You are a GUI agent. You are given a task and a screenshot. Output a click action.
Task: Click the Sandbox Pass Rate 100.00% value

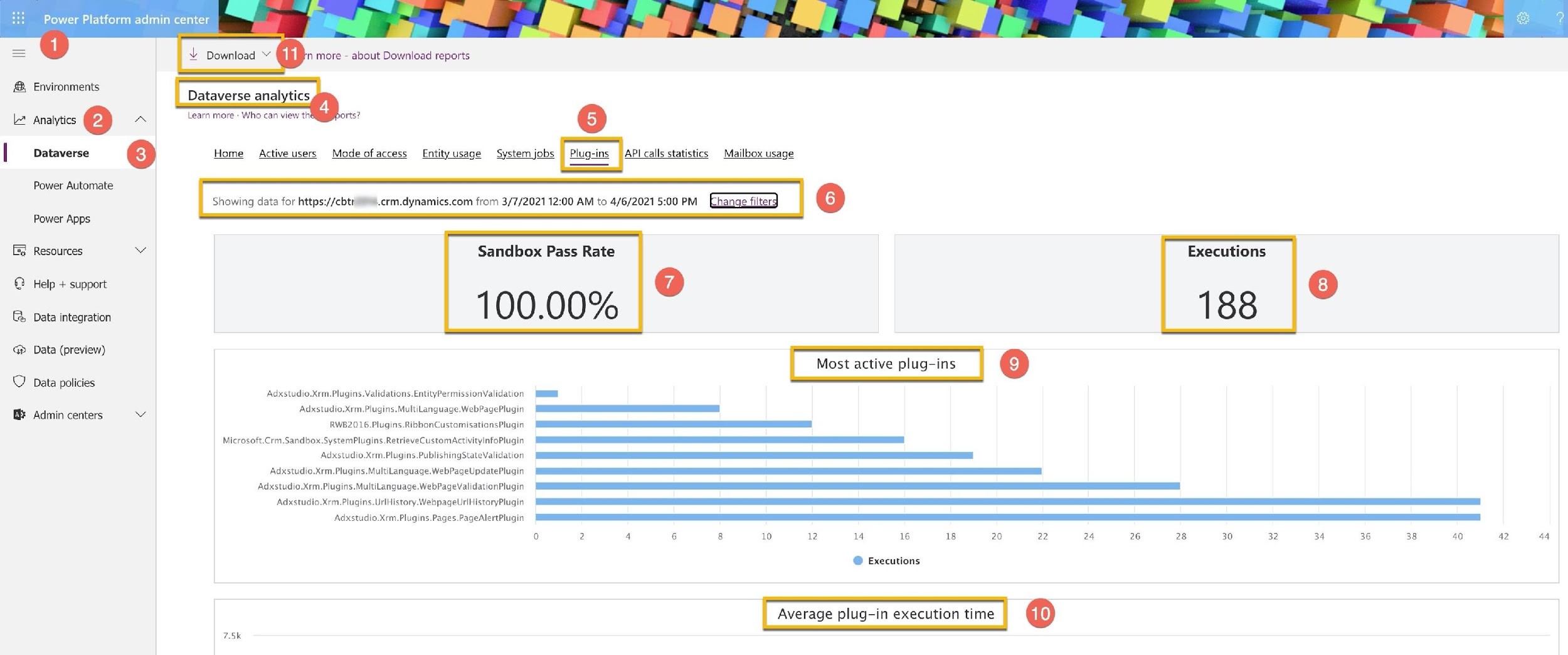[546, 305]
